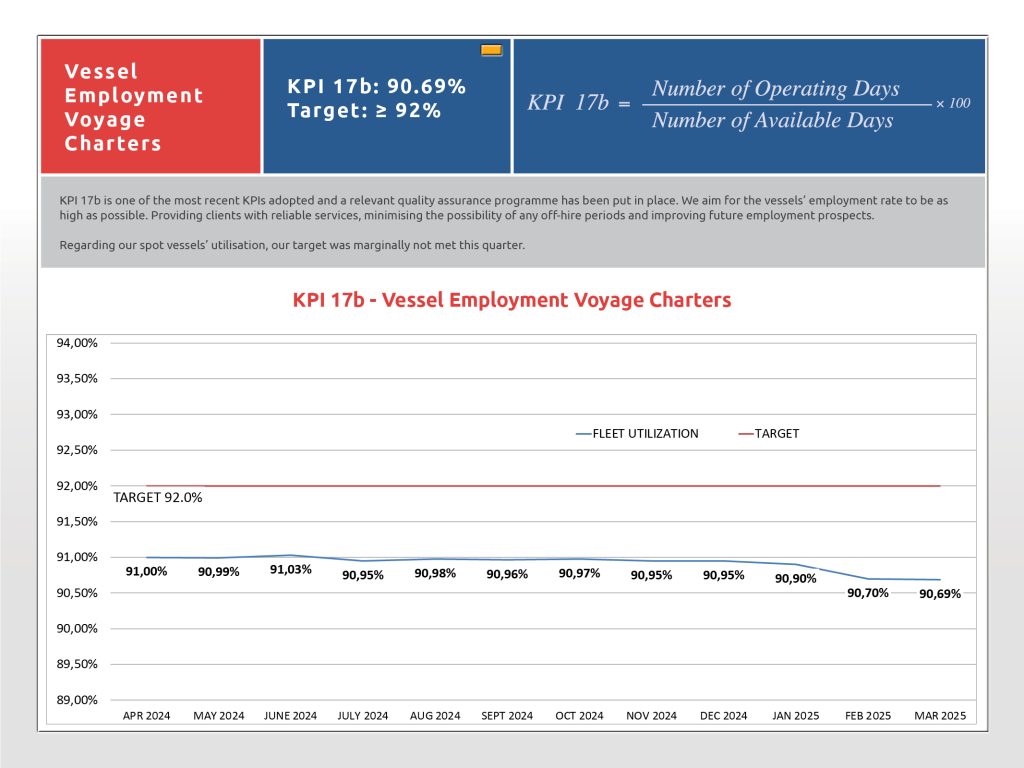The image size is (1024, 768).
Task: Click the 92,00% y-axis value
Action: click(x=77, y=486)
